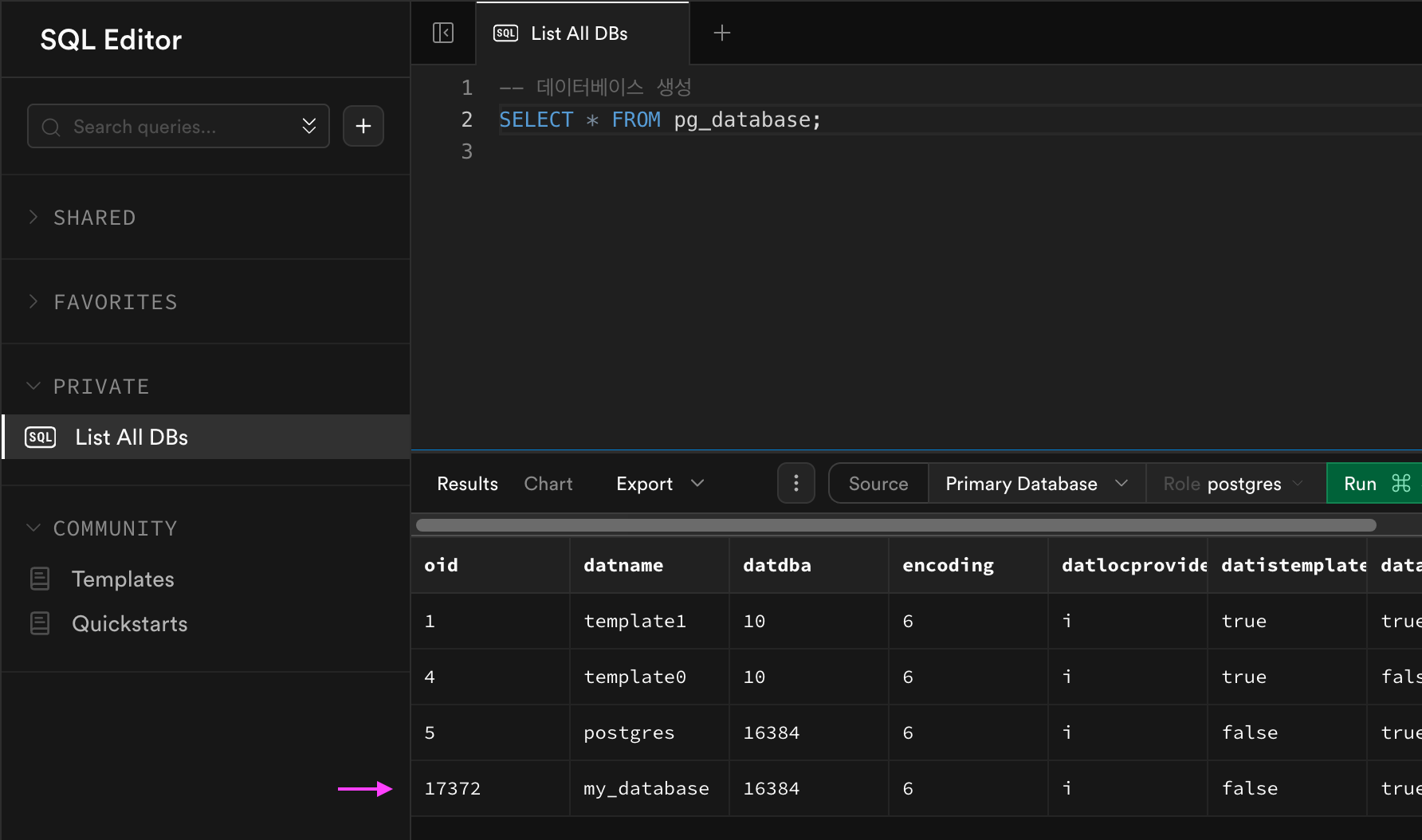The image size is (1422, 840).
Task: Click the SQL icon beside List All DBs in sidebar
Action: (x=41, y=437)
